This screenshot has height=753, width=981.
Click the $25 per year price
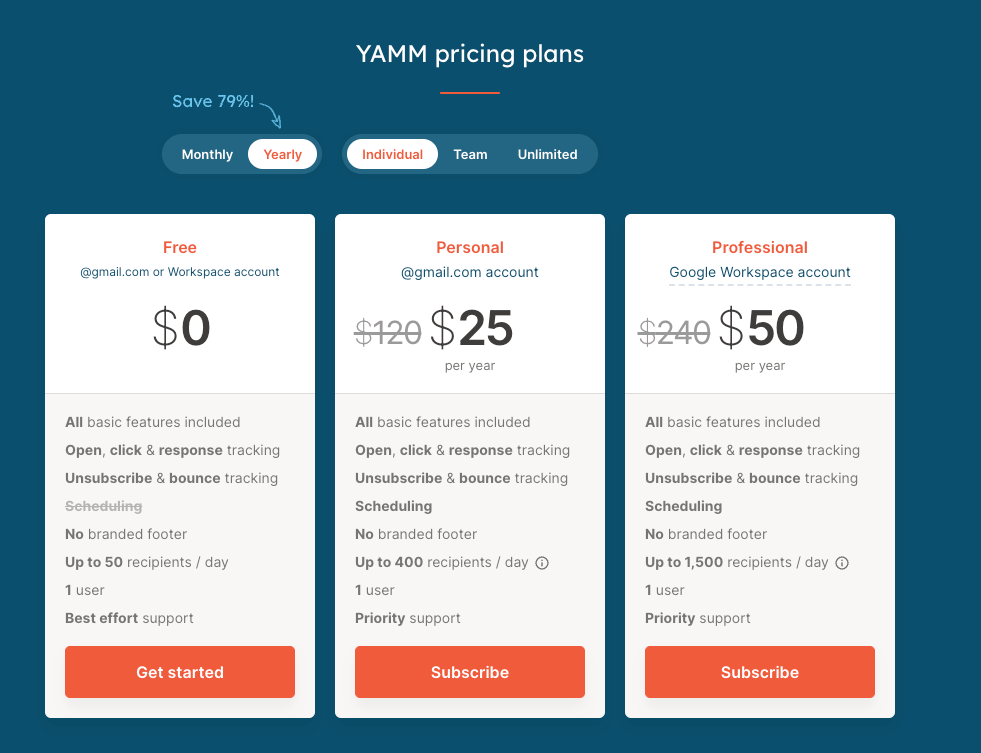pyautogui.click(x=472, y=329)
